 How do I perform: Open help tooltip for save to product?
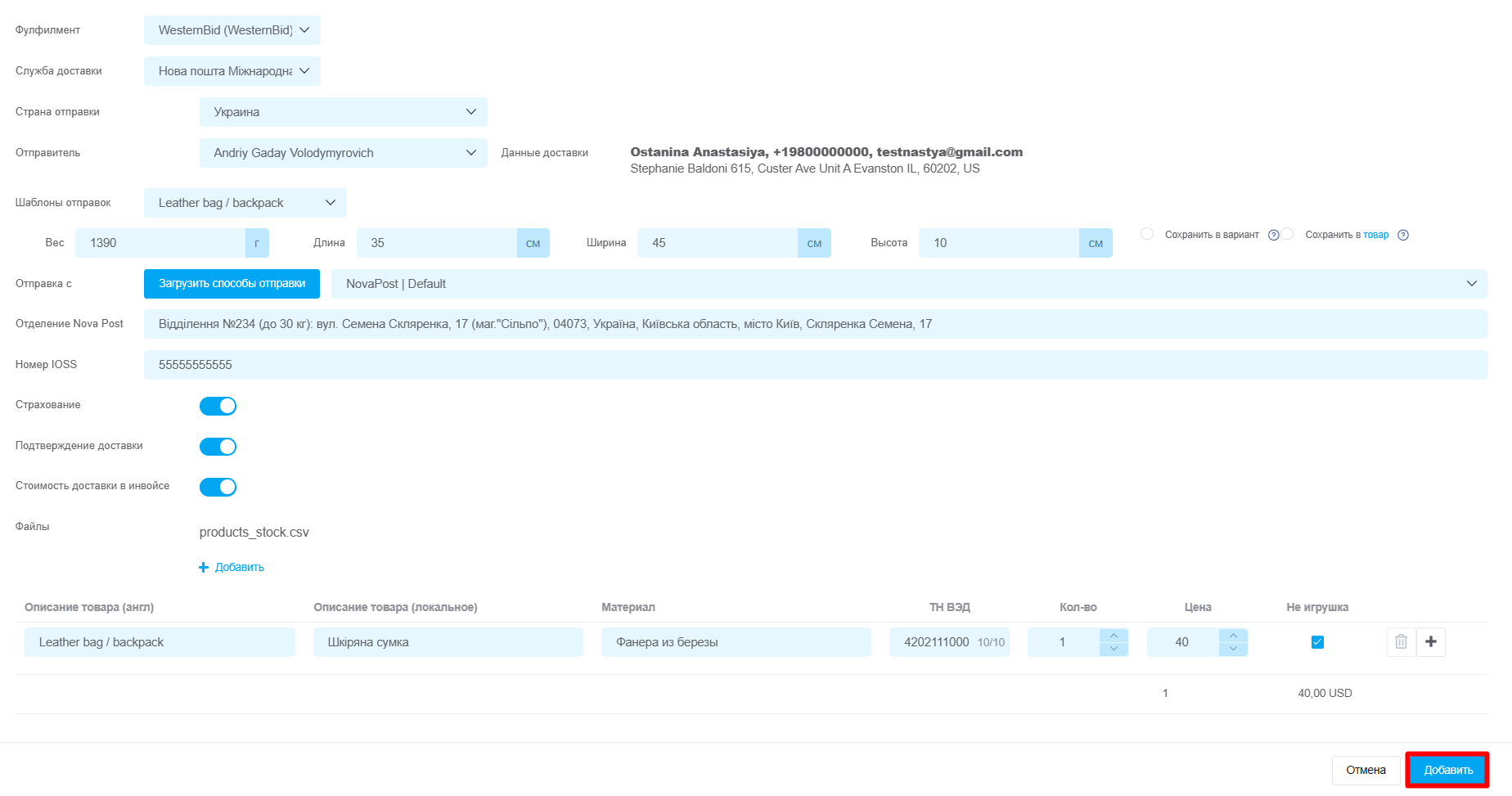1403,236
